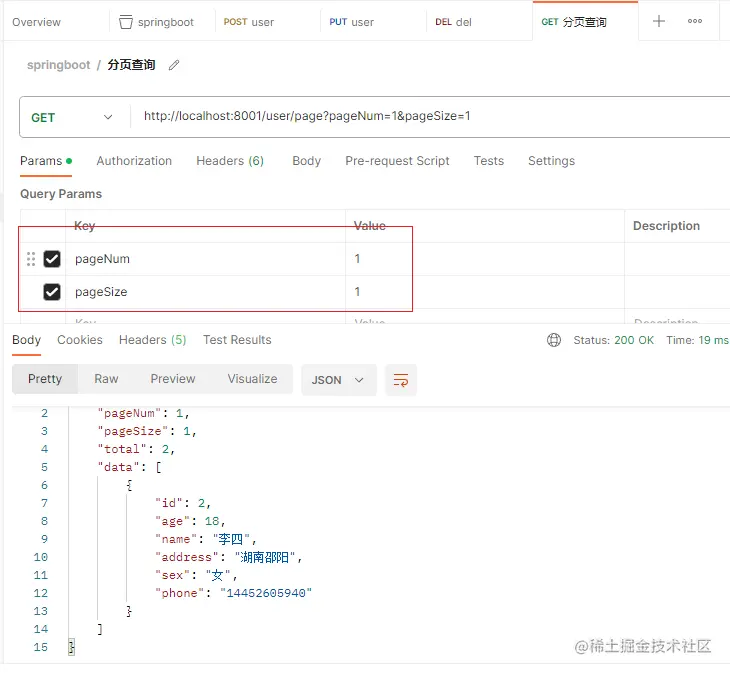Switch to the PUT user tab
The width and height of the screenshot is (730, 673).
(351, 22)
